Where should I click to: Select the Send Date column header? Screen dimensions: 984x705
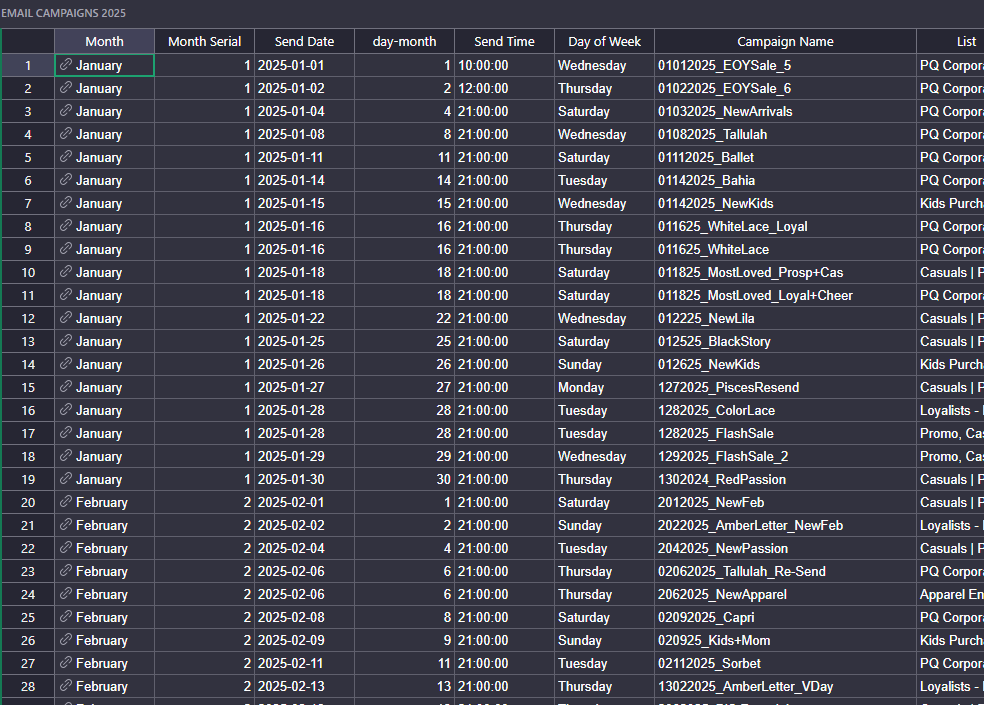point(304,41)
